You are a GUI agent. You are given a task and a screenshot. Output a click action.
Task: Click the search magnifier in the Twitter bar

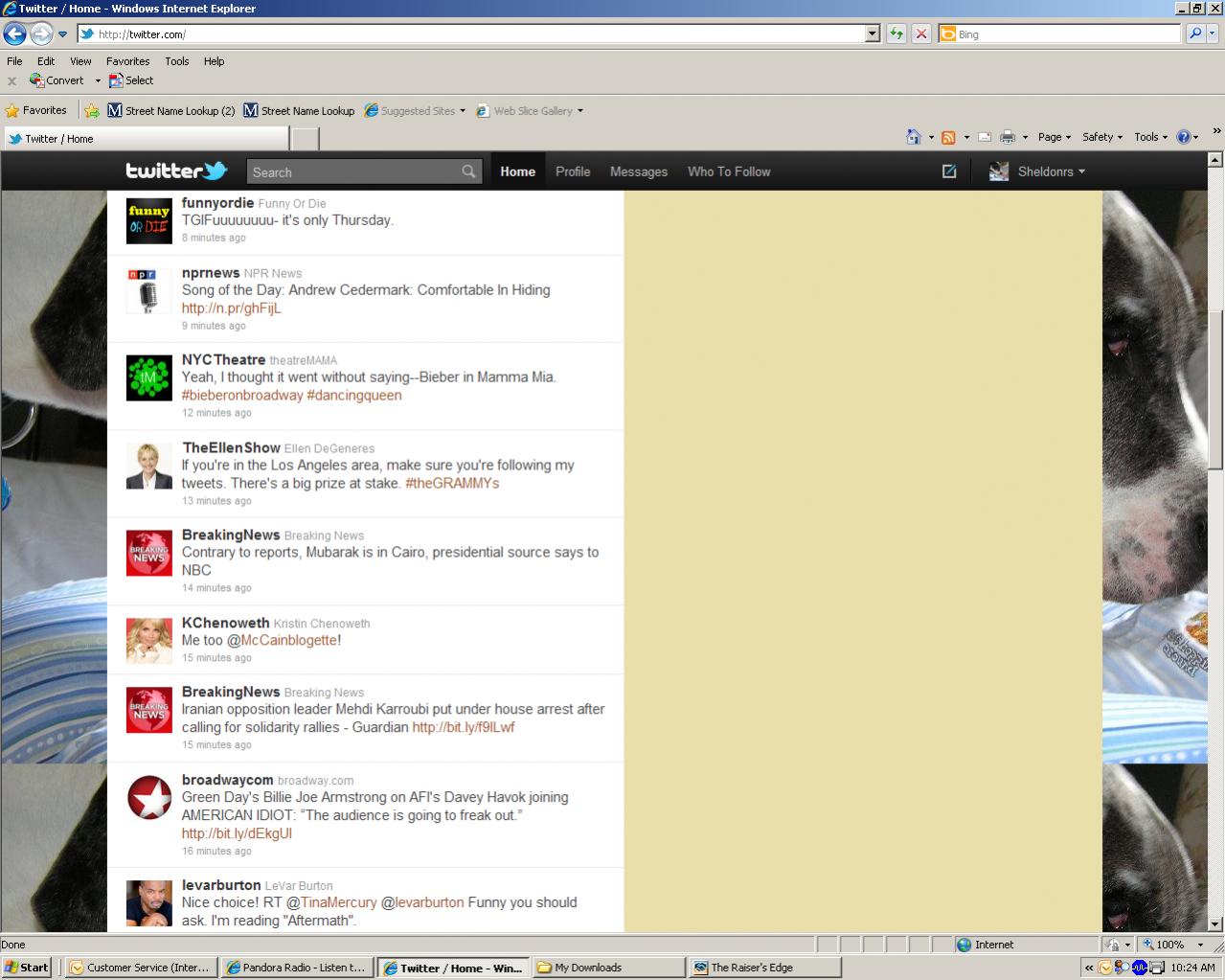click(x=468, y=171)
